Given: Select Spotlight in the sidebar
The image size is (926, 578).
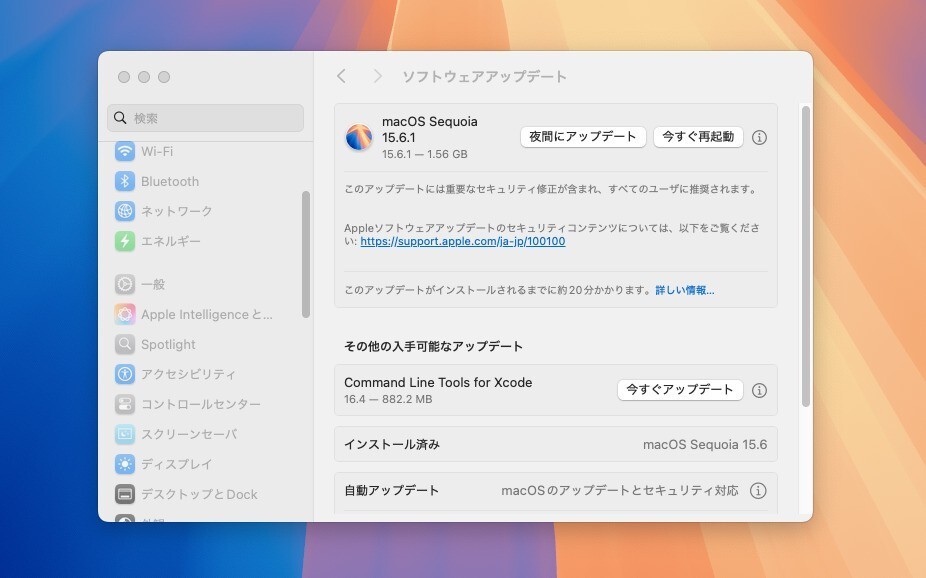Looking at the screenshot, I should coord(168,344).
